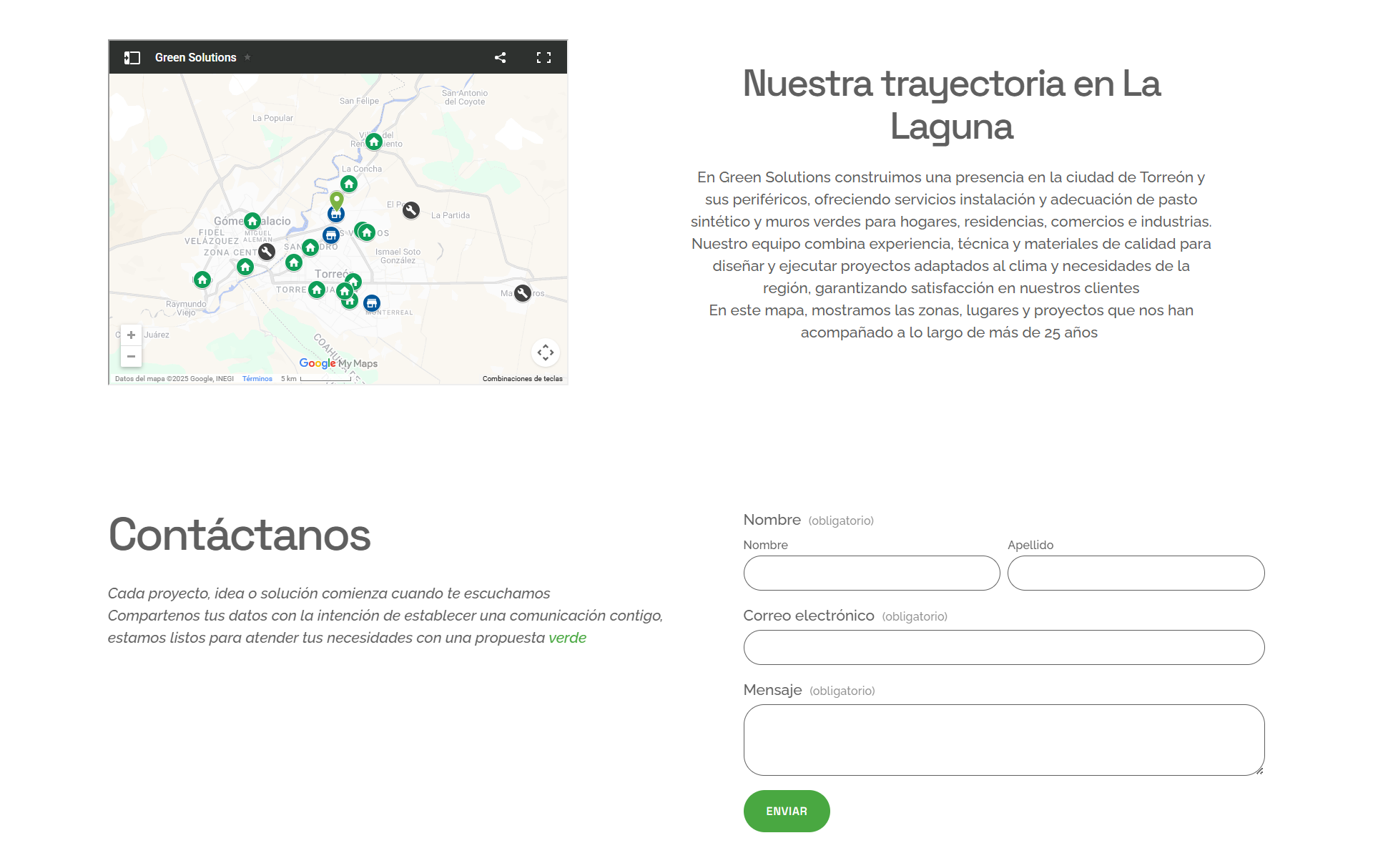The height and width of the screenshot is (868, 1373).
Task: Click the verde hyperlink
Action: pyautogui.click(x=567, y=638)
